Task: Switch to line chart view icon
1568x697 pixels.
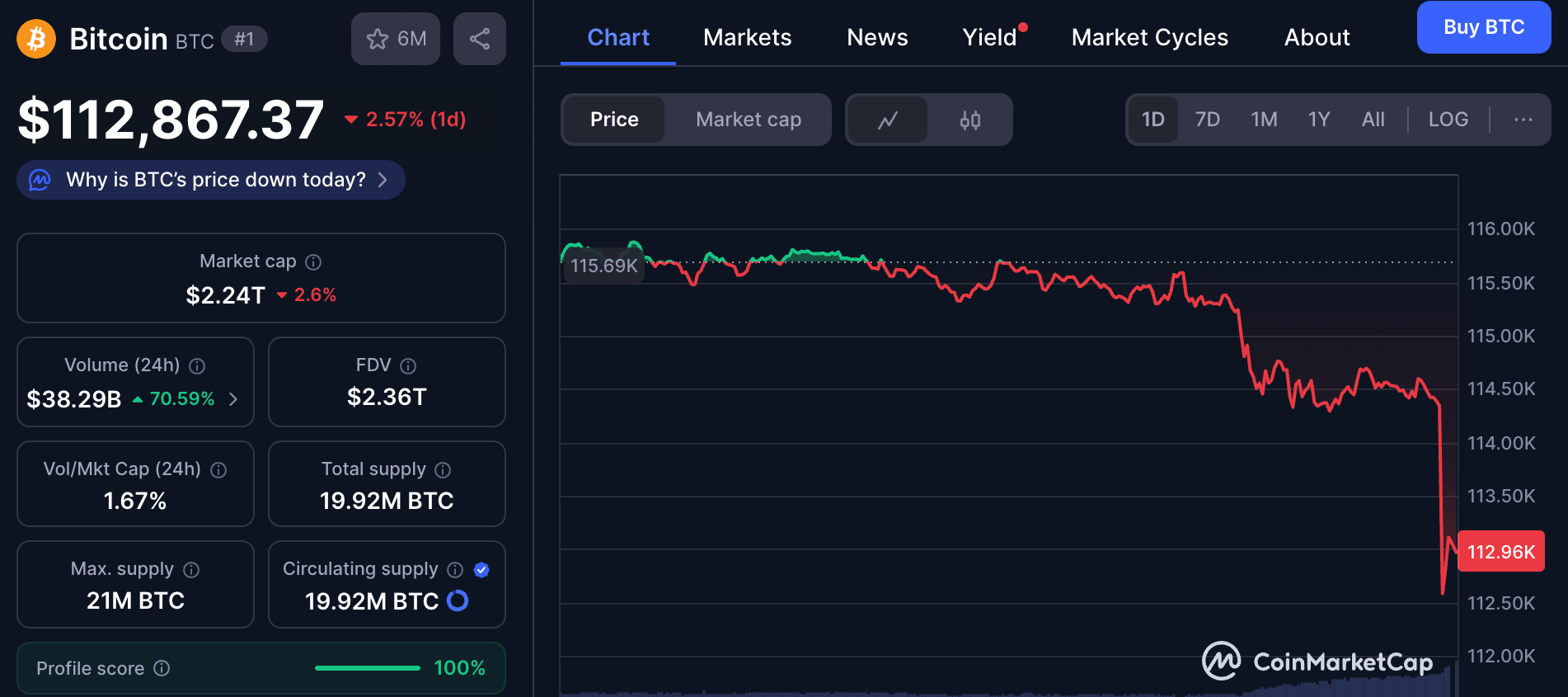Action: 888,120
